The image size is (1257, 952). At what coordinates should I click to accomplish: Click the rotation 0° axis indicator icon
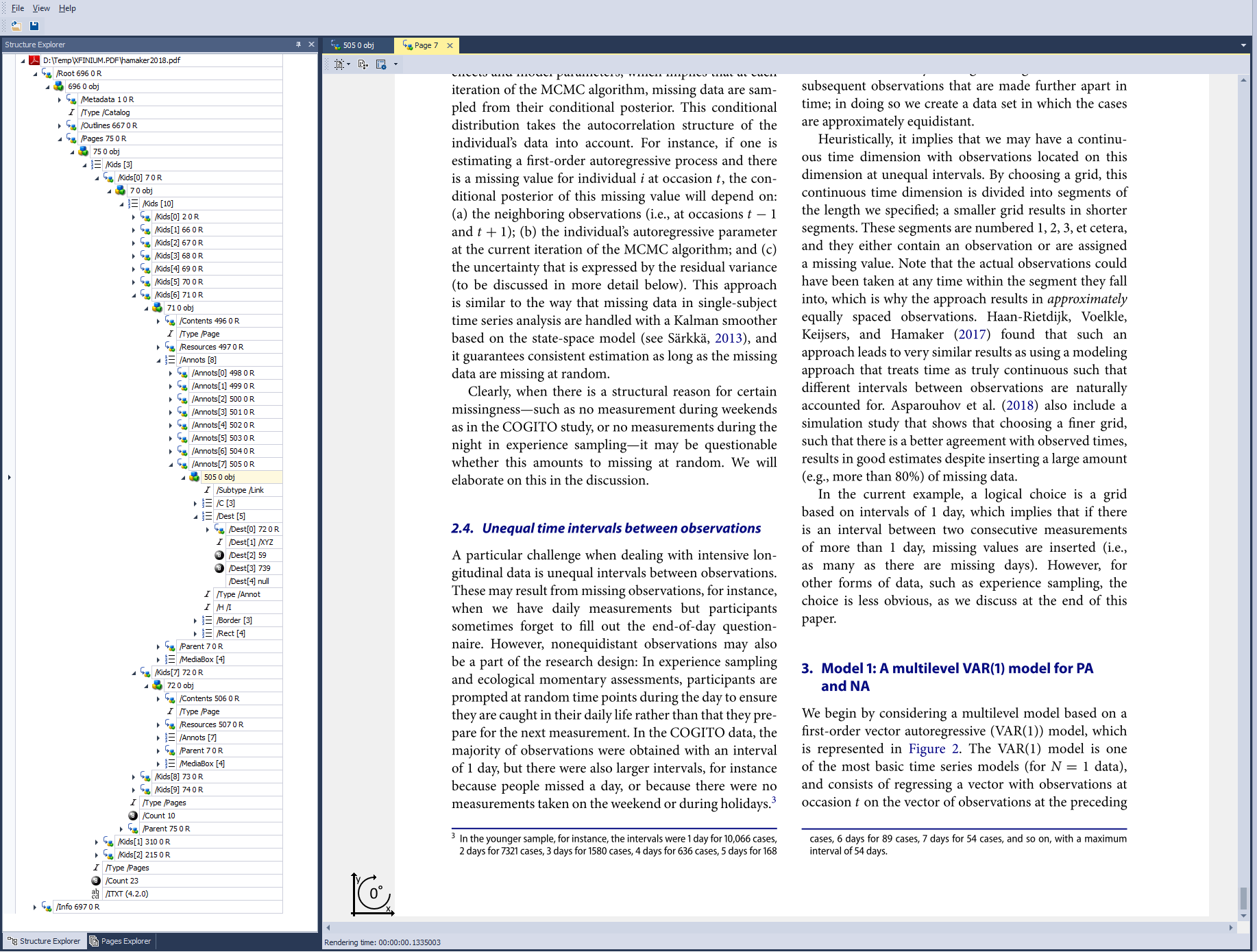pos(372,894)
